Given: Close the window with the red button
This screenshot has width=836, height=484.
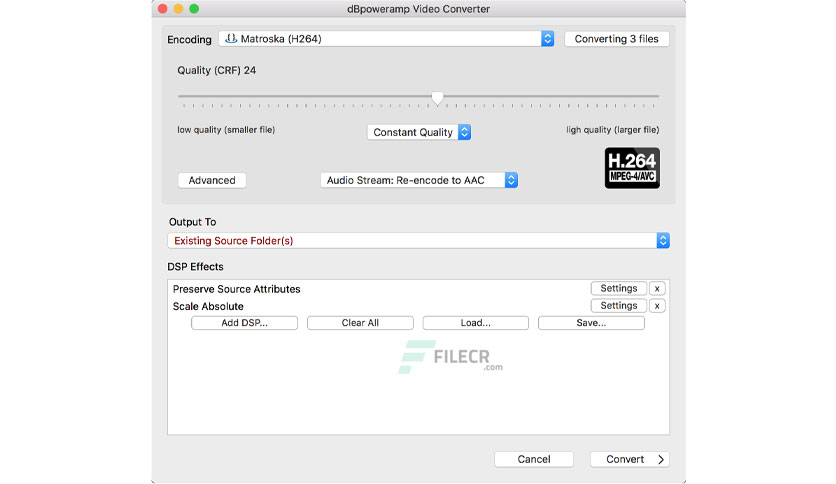Looking at the screenshot, I should (163, 9).
